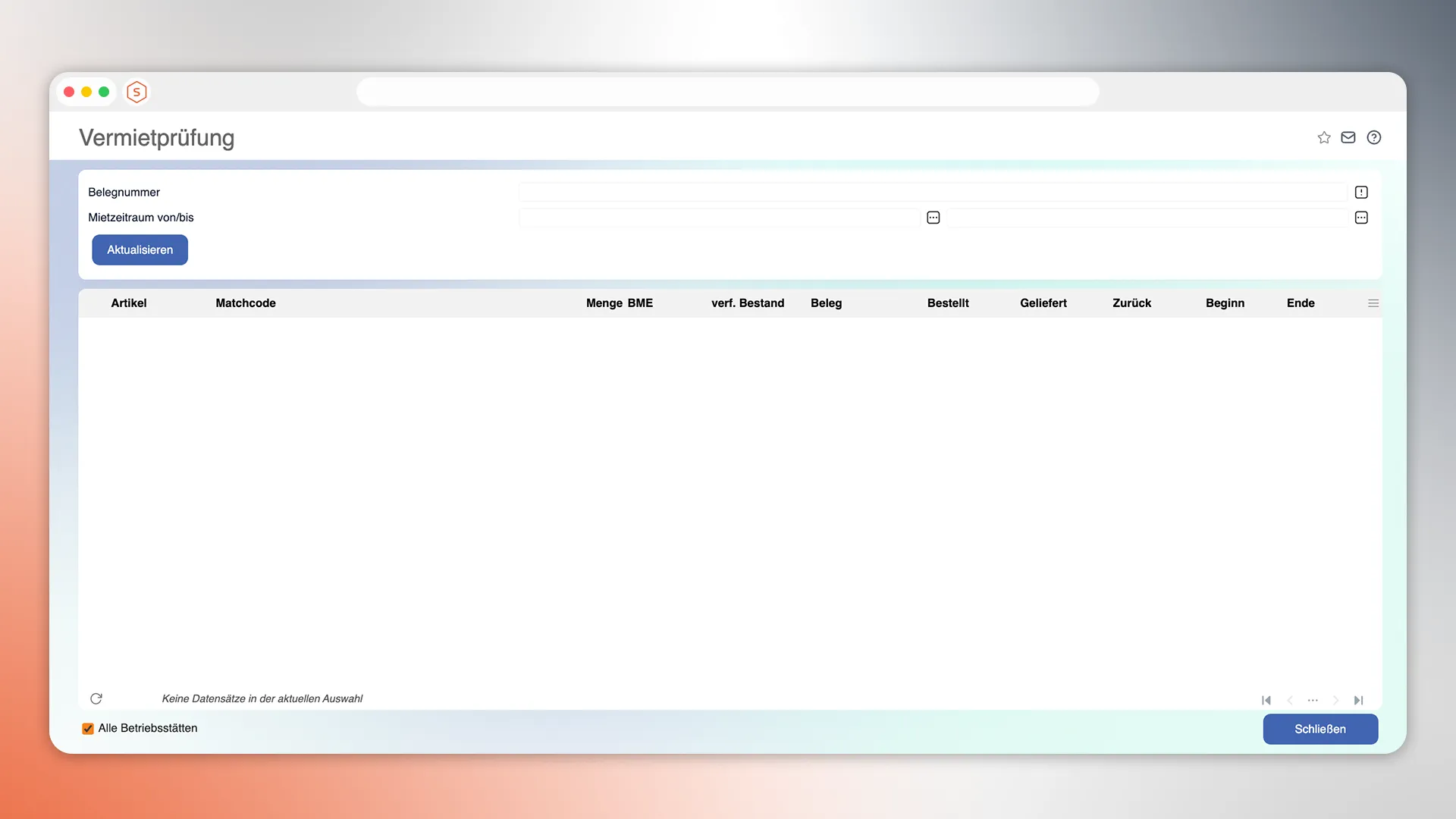Go to the previous page arrow
Viewport: 1456px width, 819px height.
click(1290, 700)
